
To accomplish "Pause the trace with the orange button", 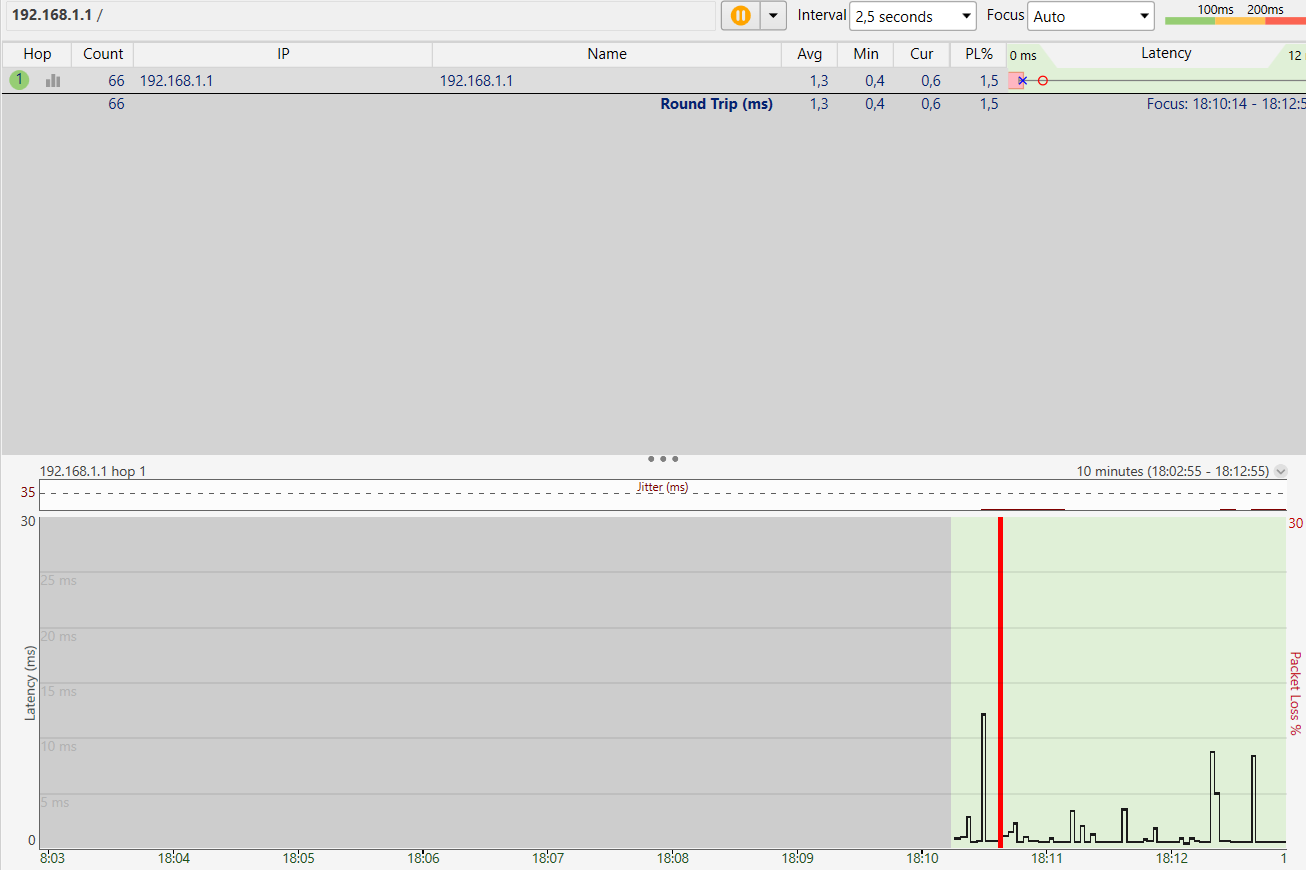I will [x=740, y=16].
